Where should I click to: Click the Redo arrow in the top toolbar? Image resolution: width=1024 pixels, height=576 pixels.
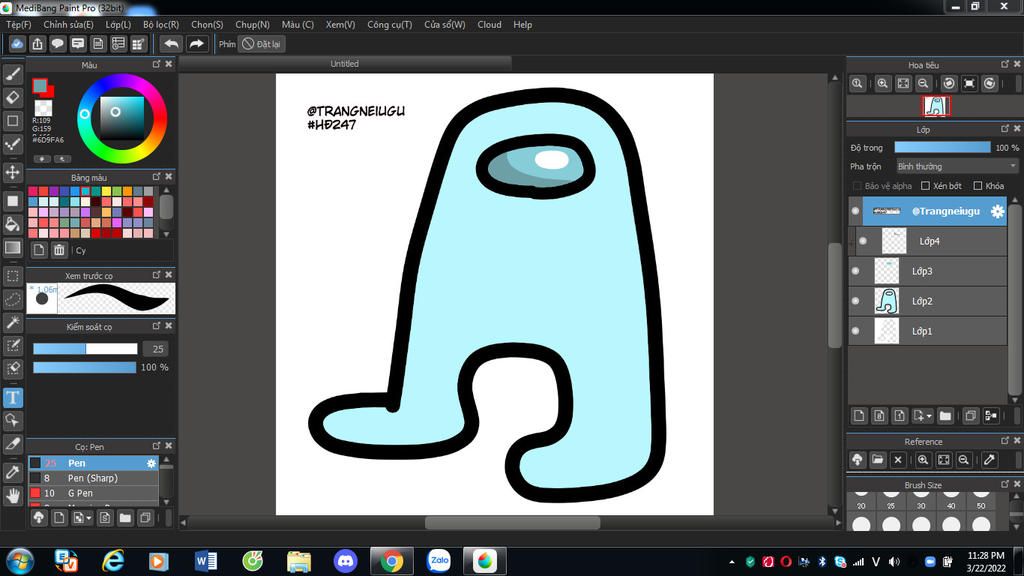pos(196,44)
